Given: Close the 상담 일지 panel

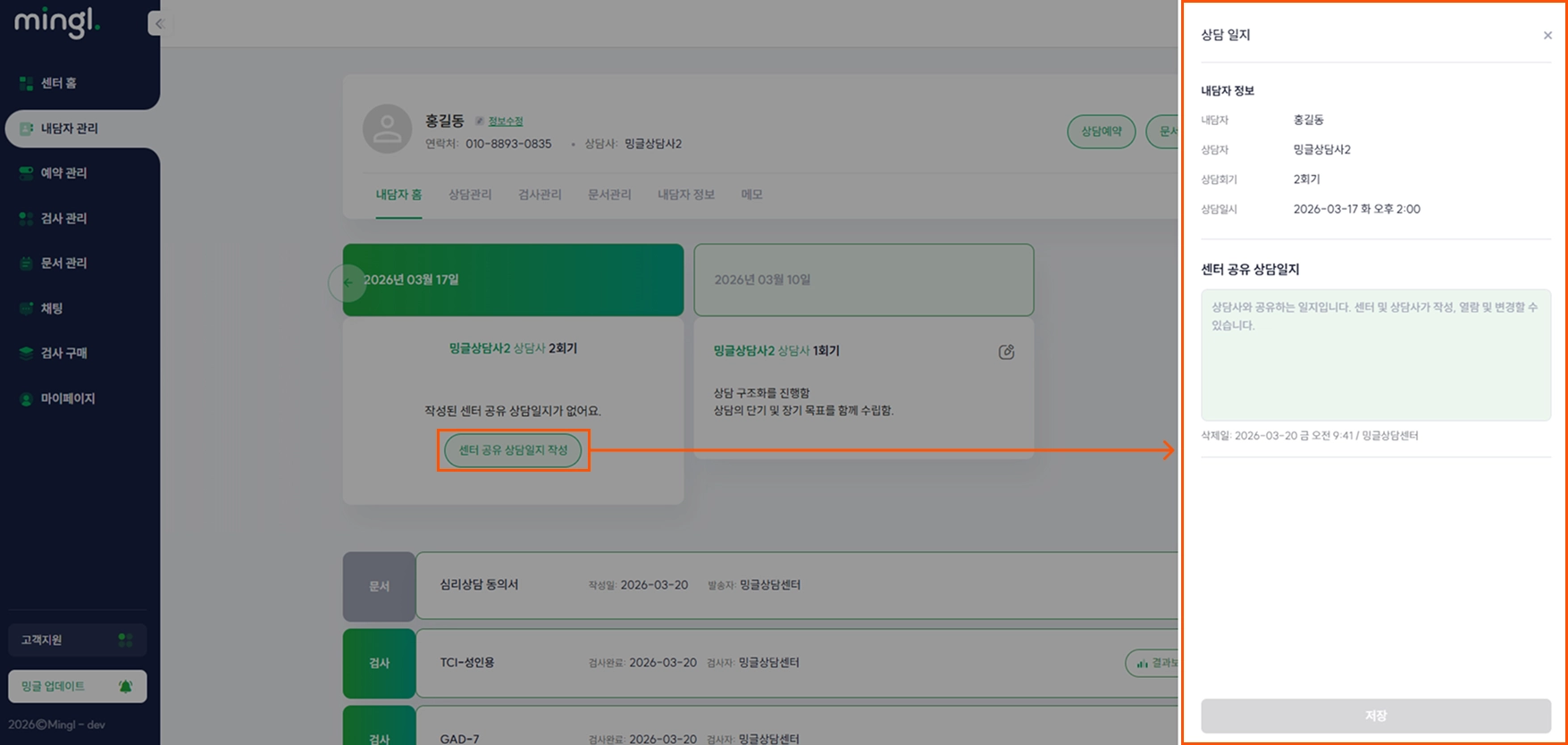Looking at the screenshot, I should click(x=1547, y=36).
